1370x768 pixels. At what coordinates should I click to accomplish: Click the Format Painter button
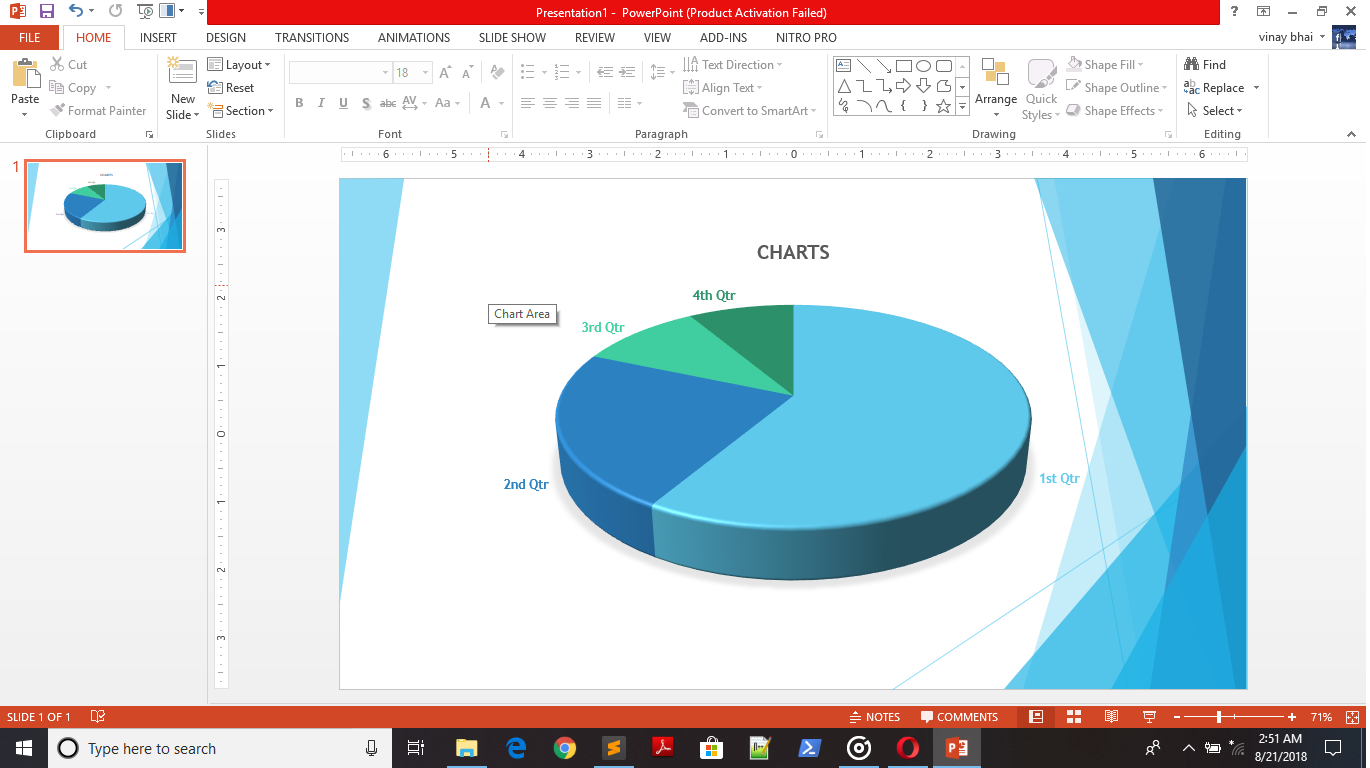click(x=98, y=111)
